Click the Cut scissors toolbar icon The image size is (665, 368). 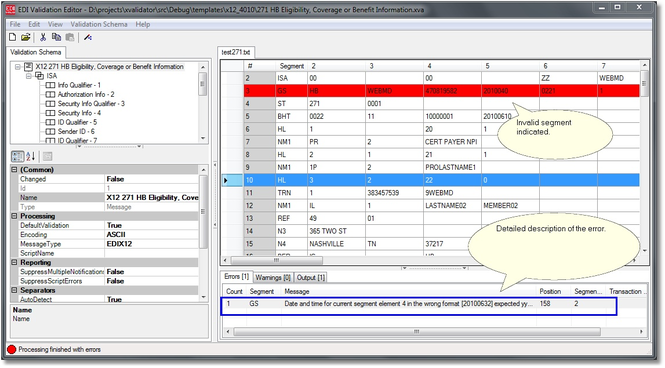coord(43,37)
